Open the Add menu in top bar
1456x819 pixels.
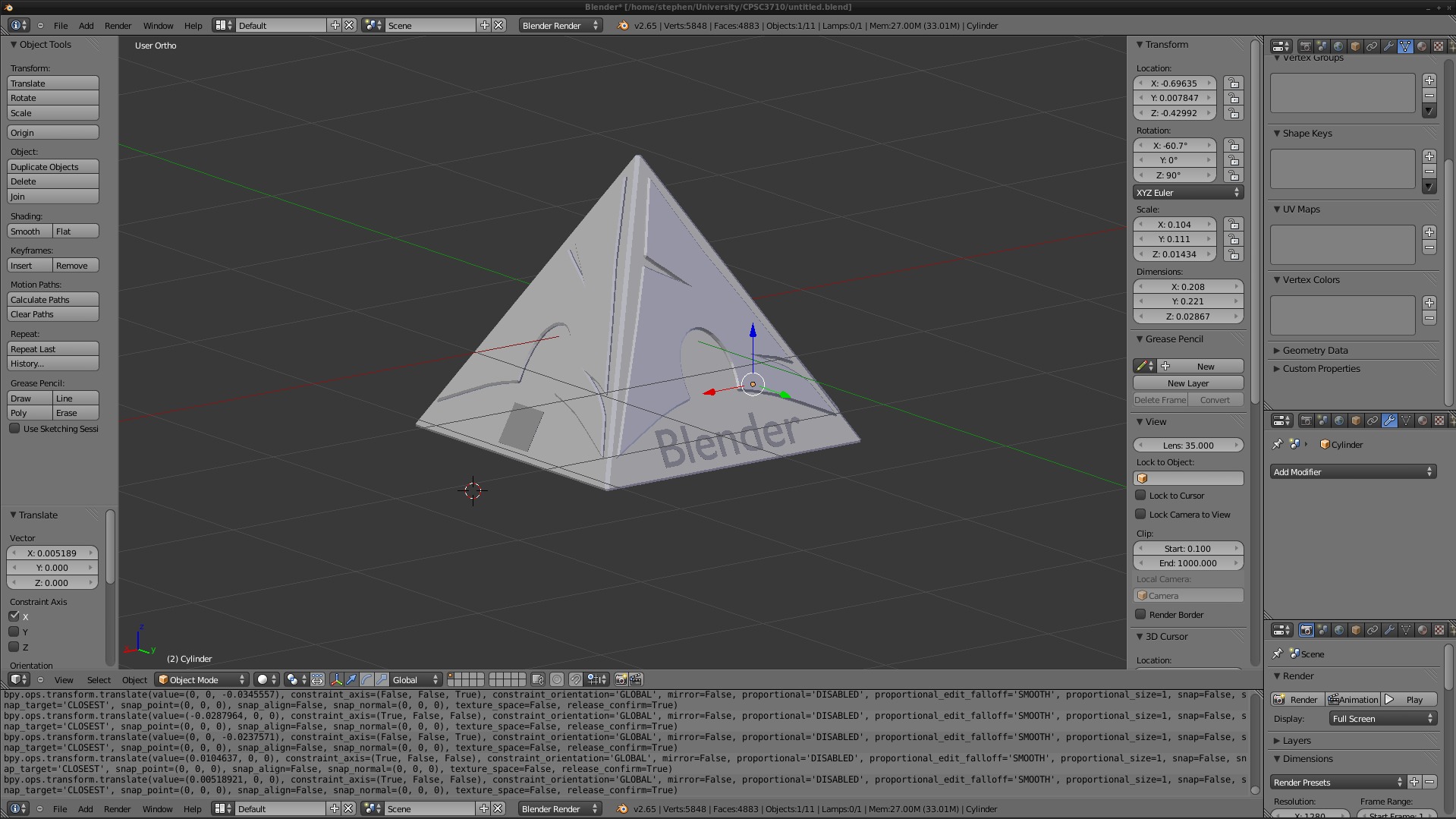click(x=86, y=26)
